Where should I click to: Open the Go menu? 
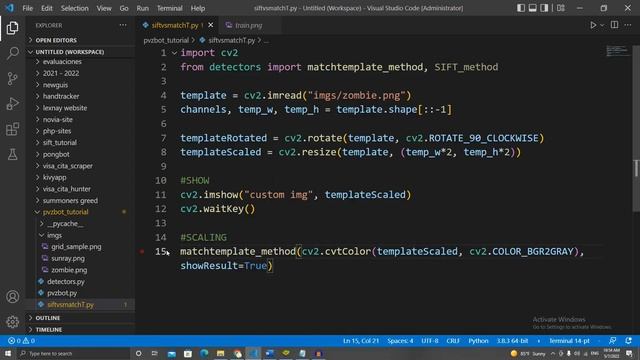124,8
